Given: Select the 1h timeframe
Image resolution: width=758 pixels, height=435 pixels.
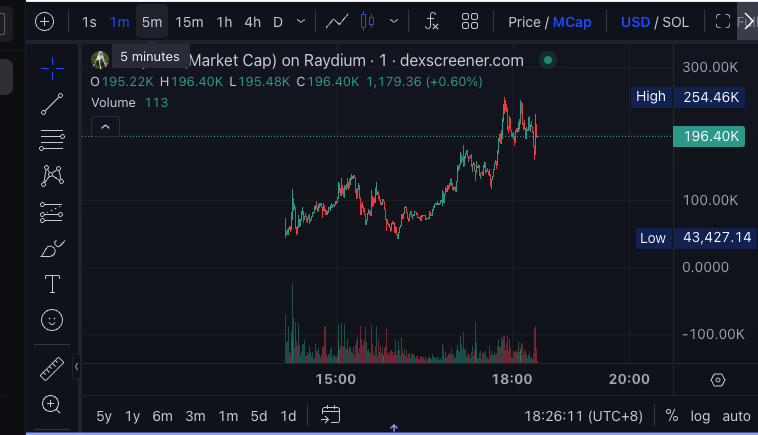Looking at the screenshot, I should click(224, 22).
